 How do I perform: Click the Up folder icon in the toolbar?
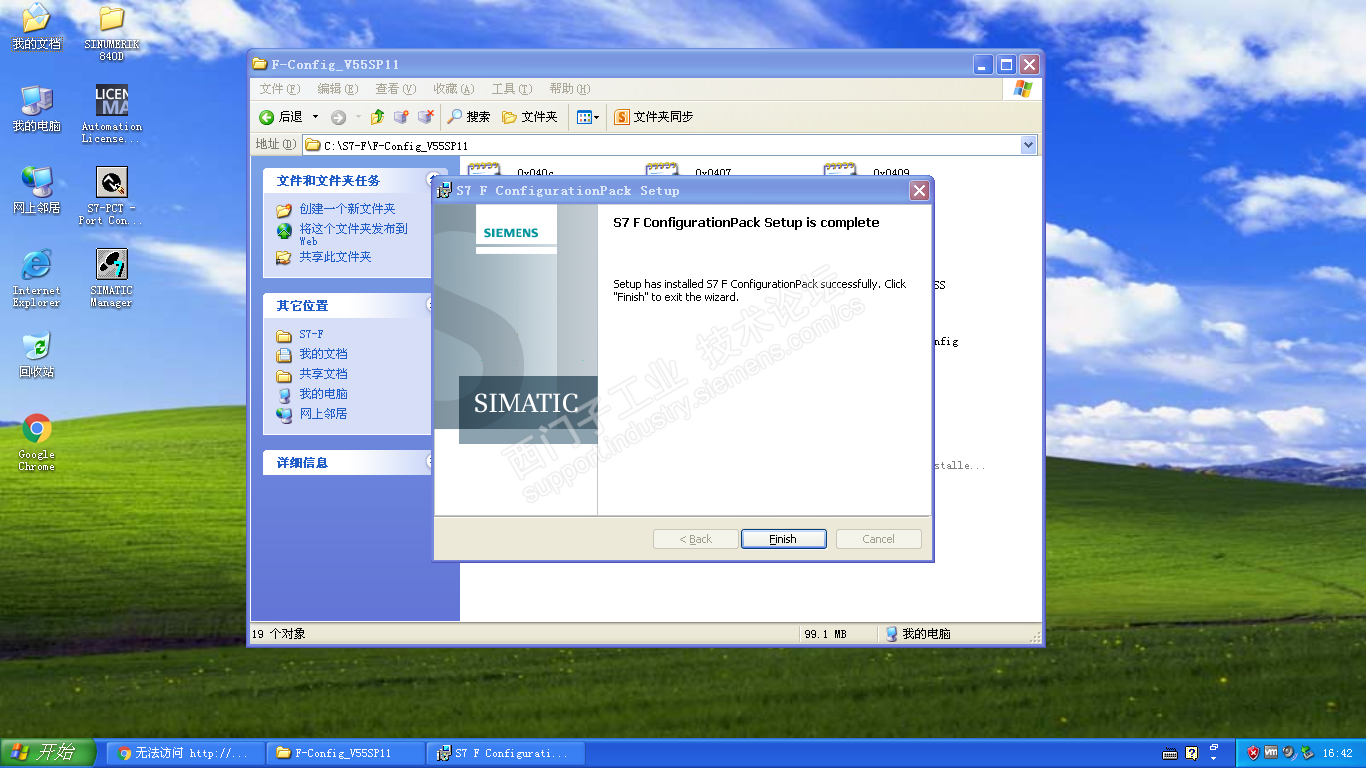[x=377, y=117]
